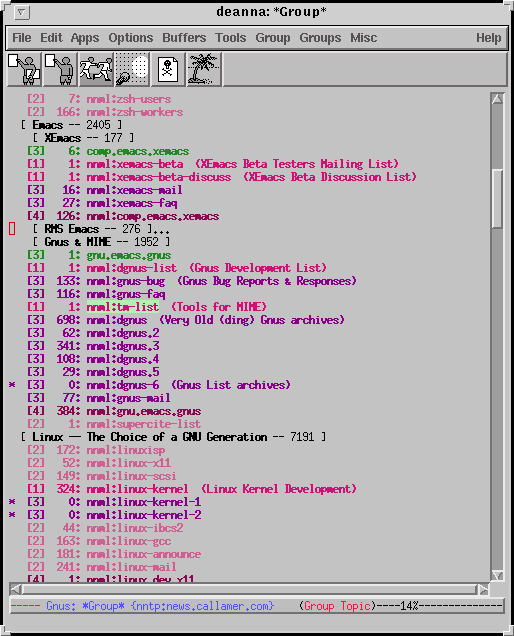Open the Misc menu
The image size is (514, 636).
tap(363, 38)
